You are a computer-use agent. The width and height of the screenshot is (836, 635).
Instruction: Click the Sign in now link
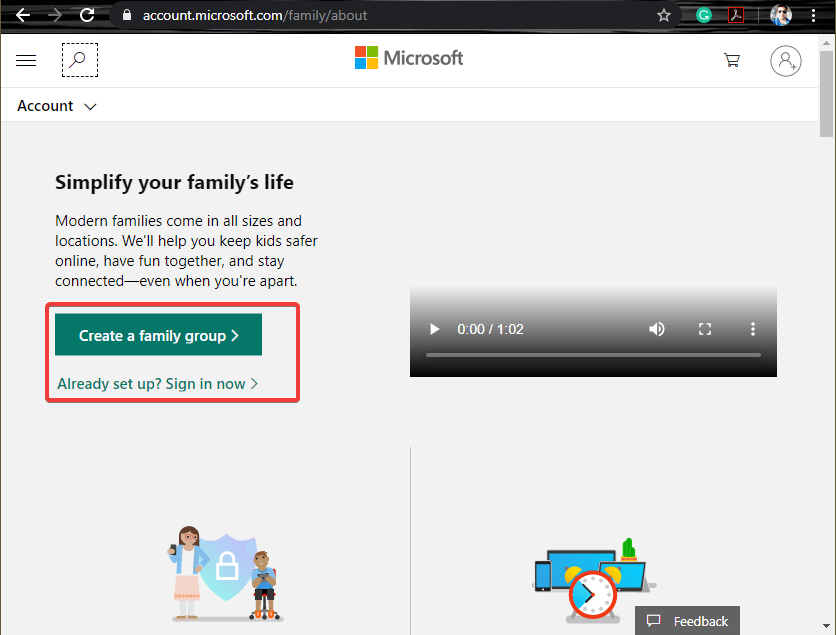point(156,383)
